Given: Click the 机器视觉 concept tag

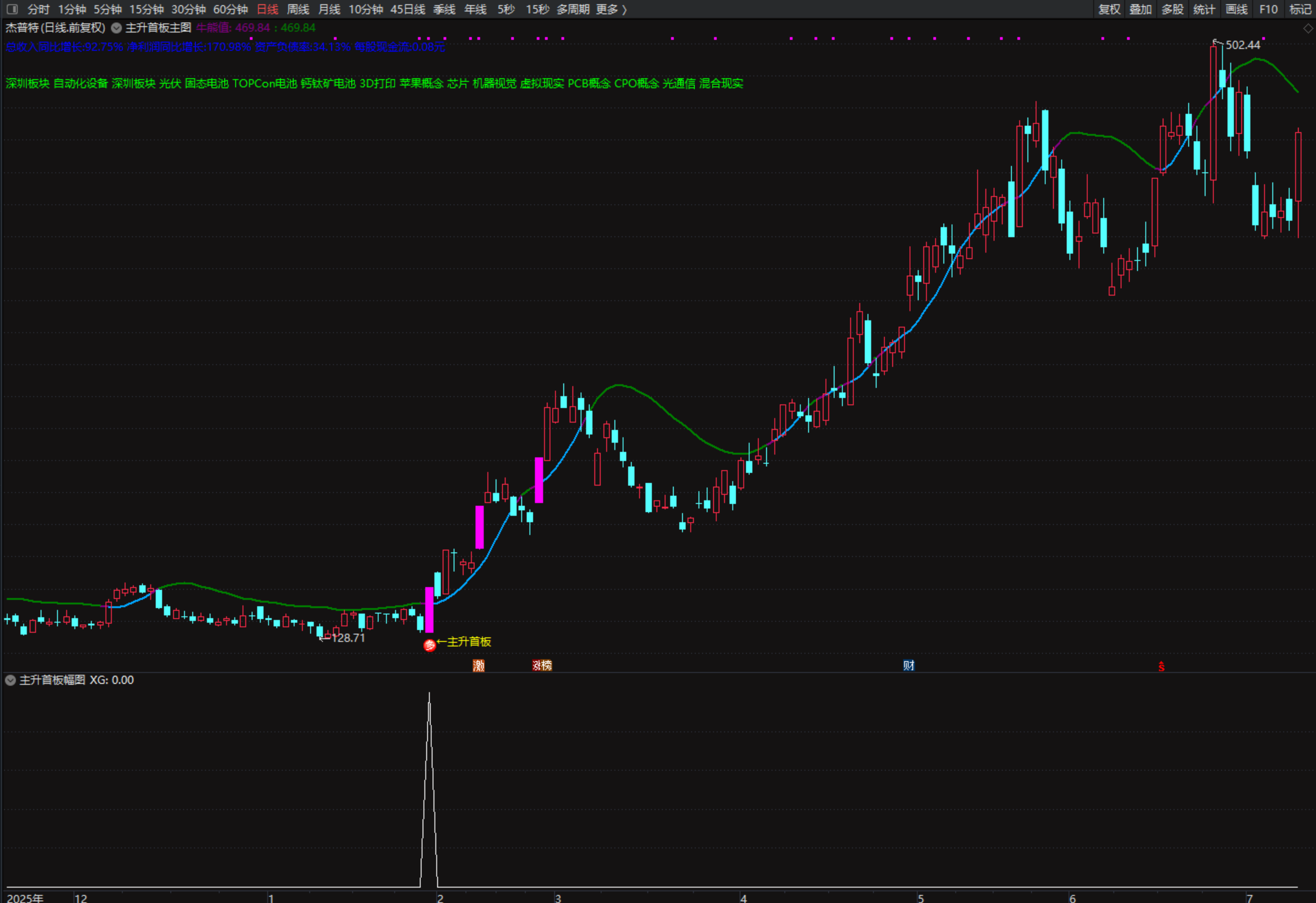Looking at the screenshot, I should [x=494, y=83].
